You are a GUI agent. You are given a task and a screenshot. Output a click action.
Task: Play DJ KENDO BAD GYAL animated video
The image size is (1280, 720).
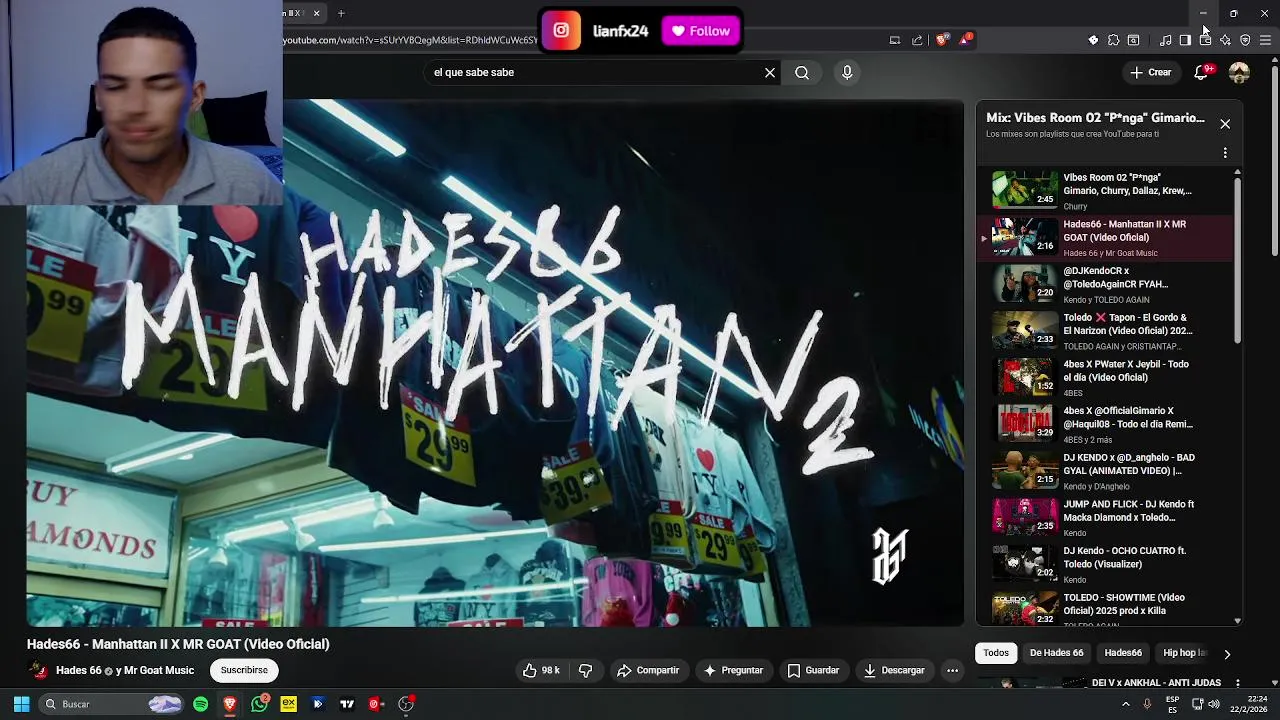[x=1105, y=471]
